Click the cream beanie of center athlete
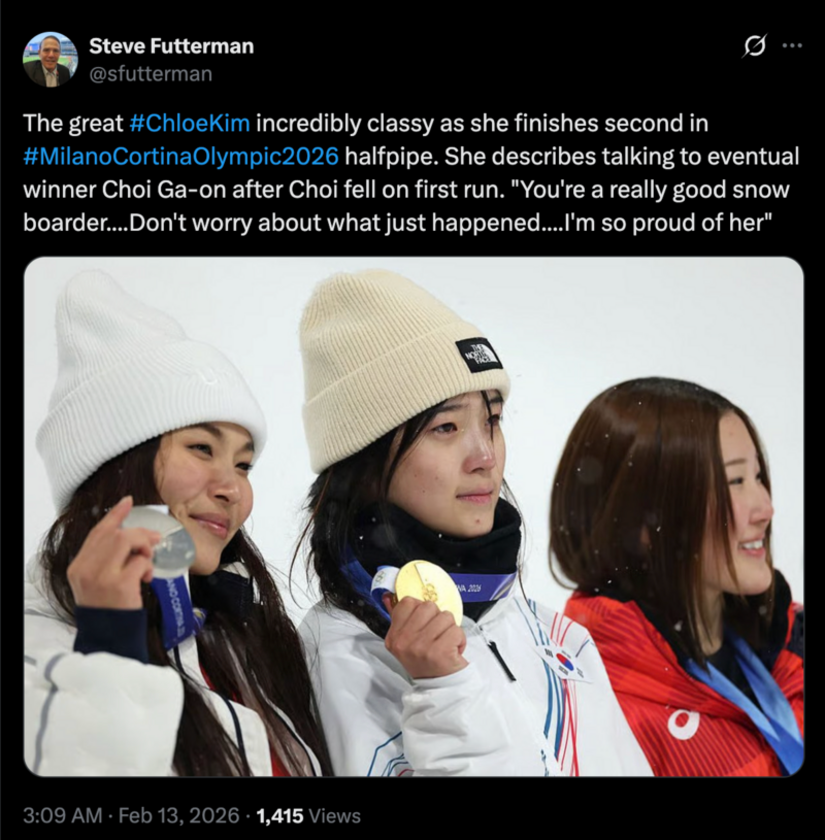 [x=402, y=370]
